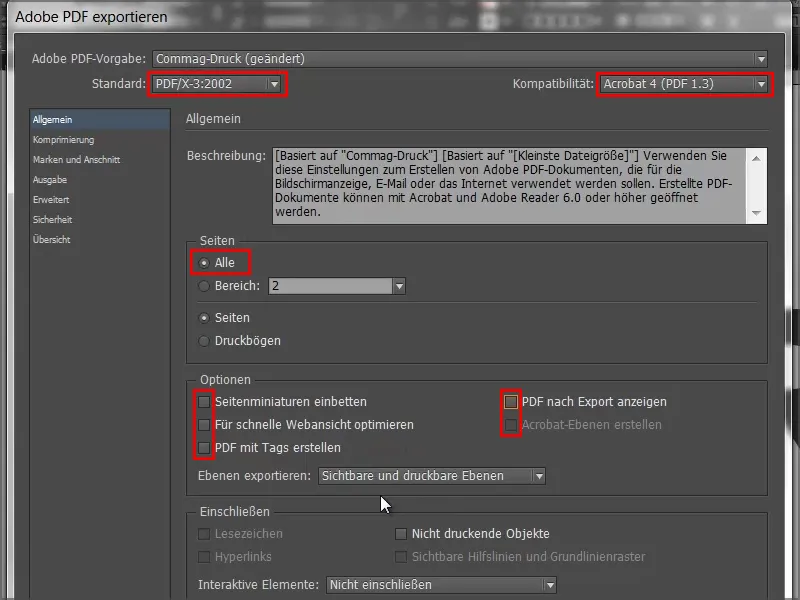Open the Erweitert category
The image size is (800, 600).
tap(51, 199)
